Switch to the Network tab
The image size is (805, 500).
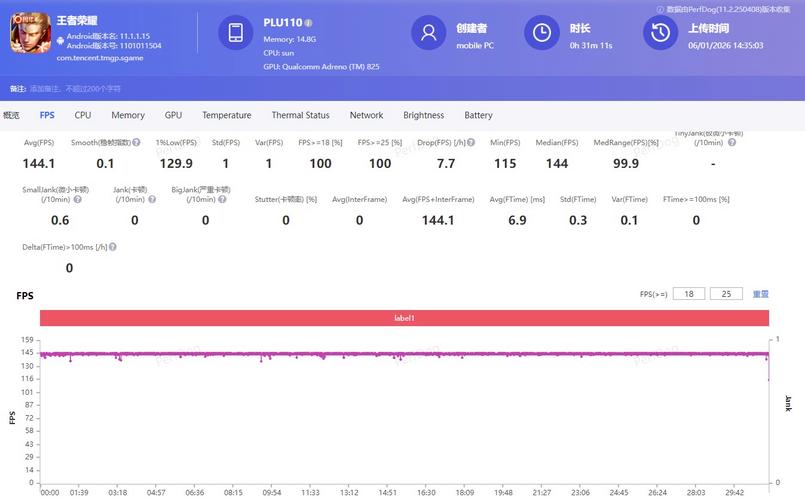pyautogui.click(x=367, y=115)
